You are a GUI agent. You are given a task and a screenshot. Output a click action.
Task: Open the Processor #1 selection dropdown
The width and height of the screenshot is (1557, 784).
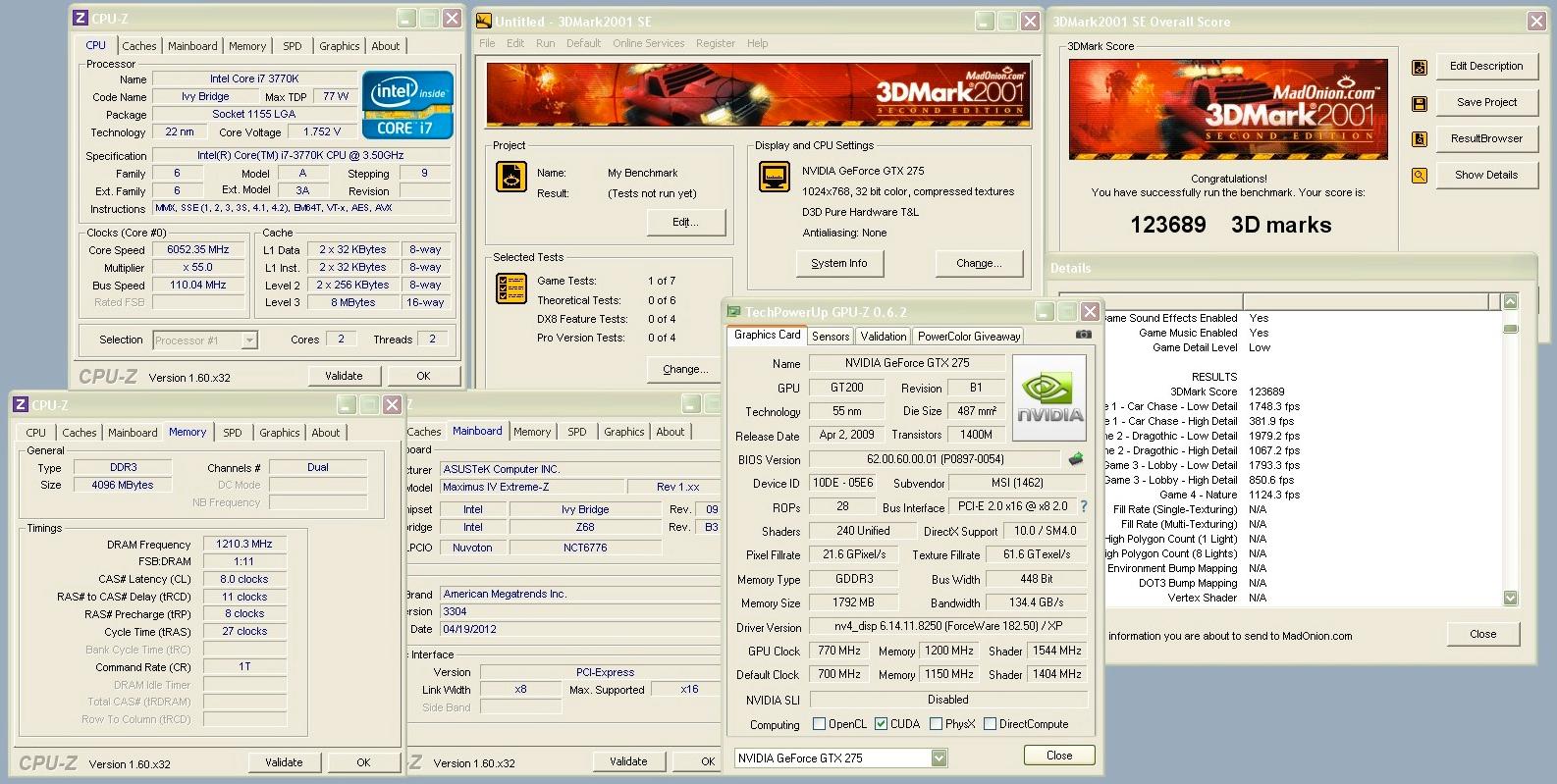coord(249,340)
